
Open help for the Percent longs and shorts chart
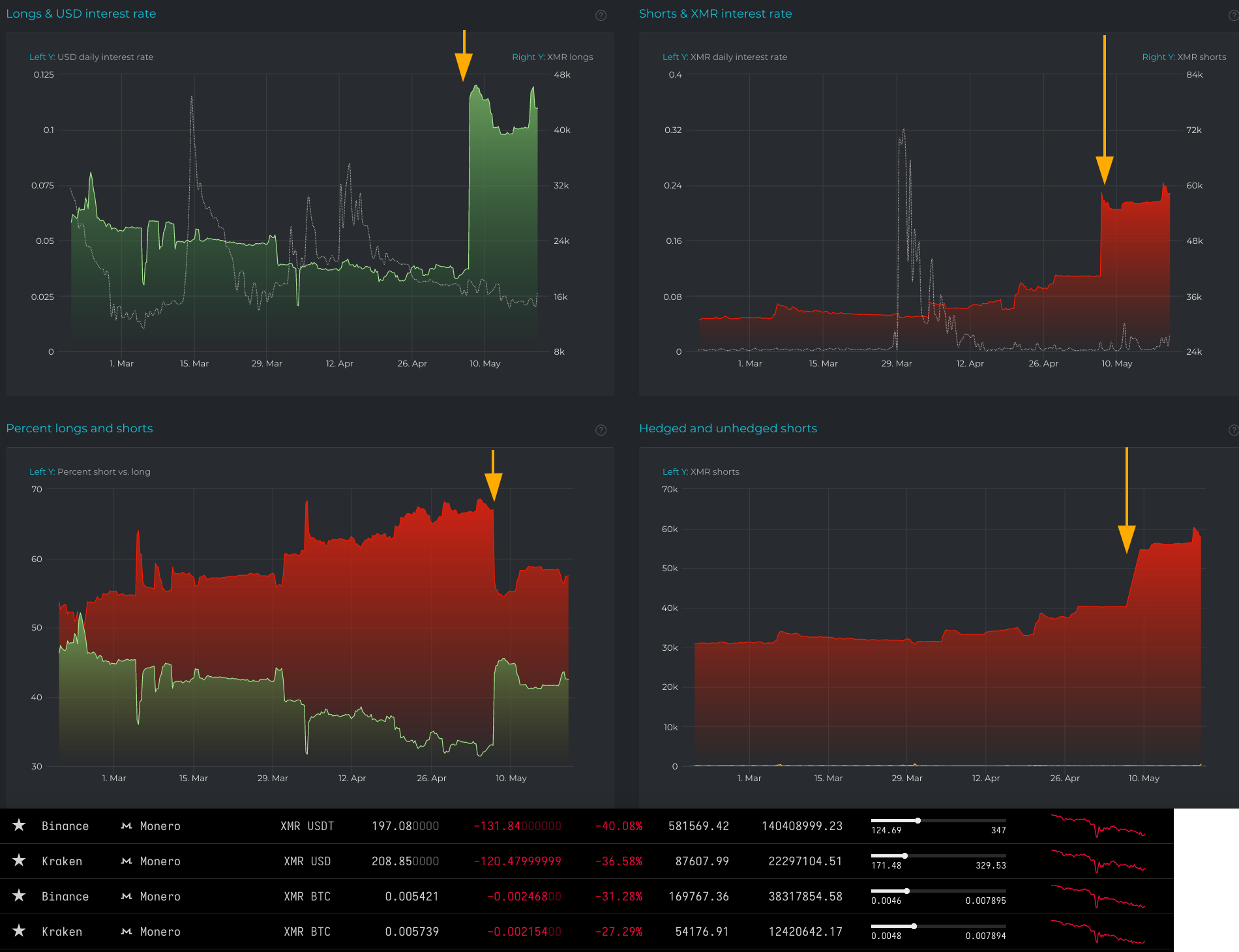coord(601,430)
